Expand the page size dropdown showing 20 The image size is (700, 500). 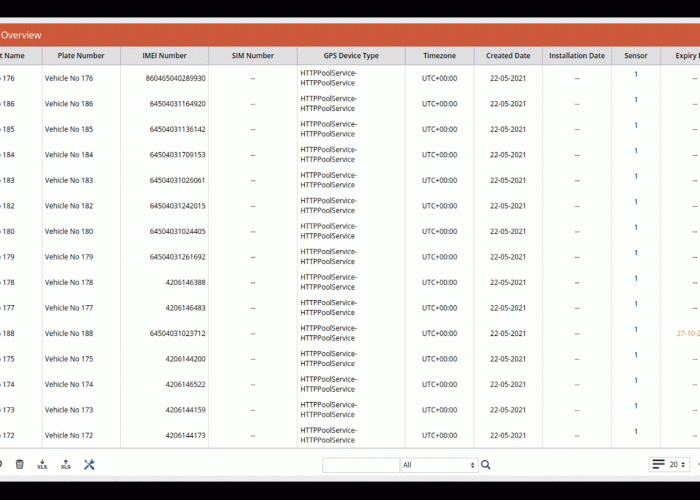678,464
